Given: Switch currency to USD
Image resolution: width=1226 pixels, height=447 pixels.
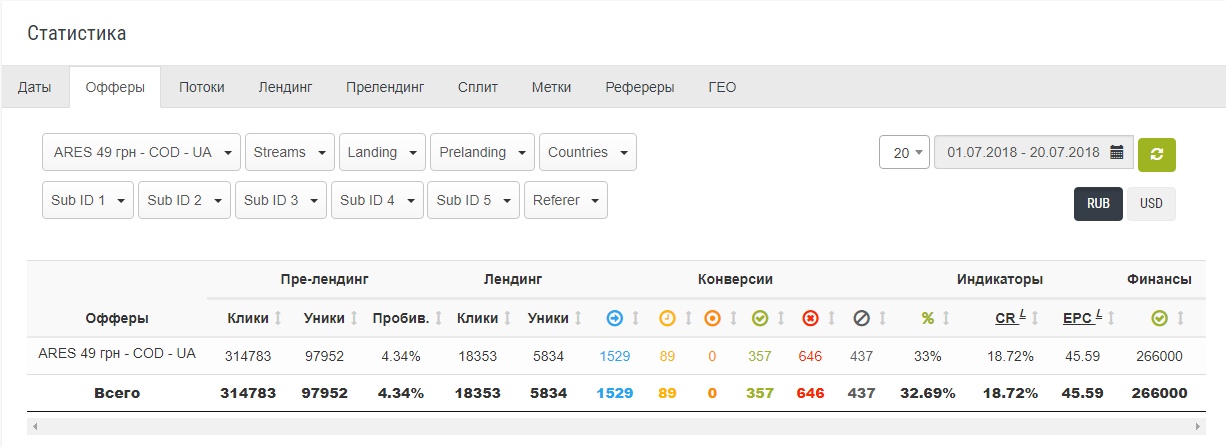Looking at the screenshot, I should [1151, 203].
